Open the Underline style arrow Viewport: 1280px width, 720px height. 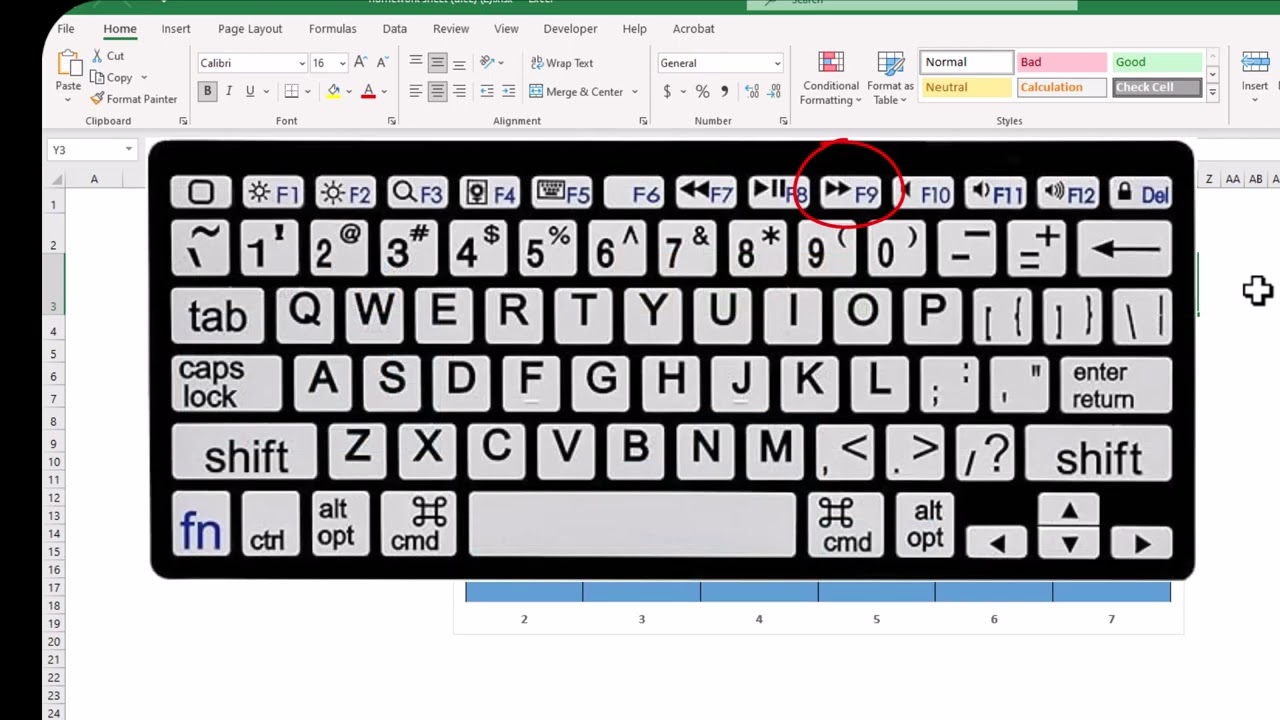tap(265, 91)
